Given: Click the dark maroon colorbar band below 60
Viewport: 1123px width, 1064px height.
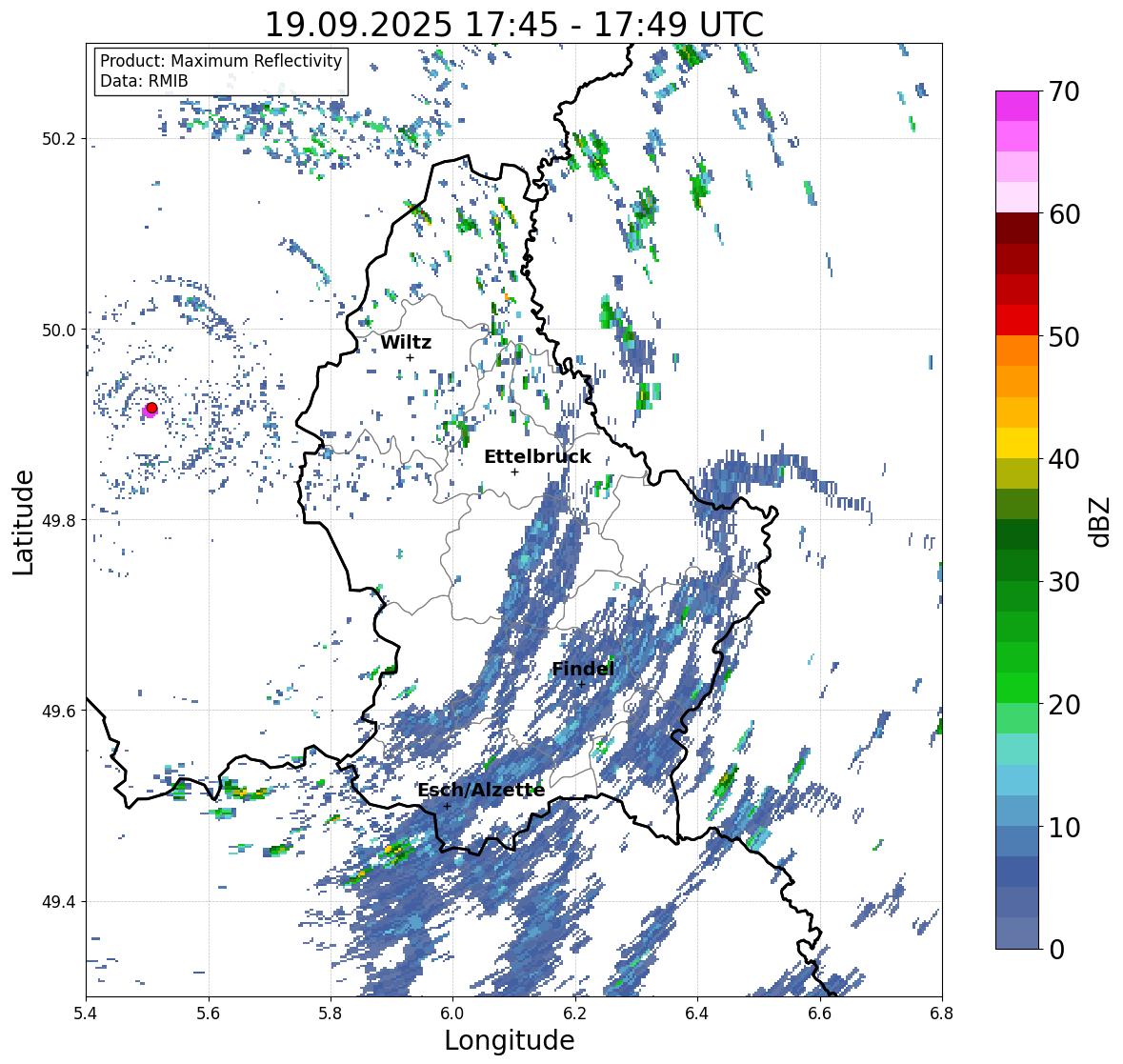Looking at the screenshot, I should click(x=1017, y=229).
